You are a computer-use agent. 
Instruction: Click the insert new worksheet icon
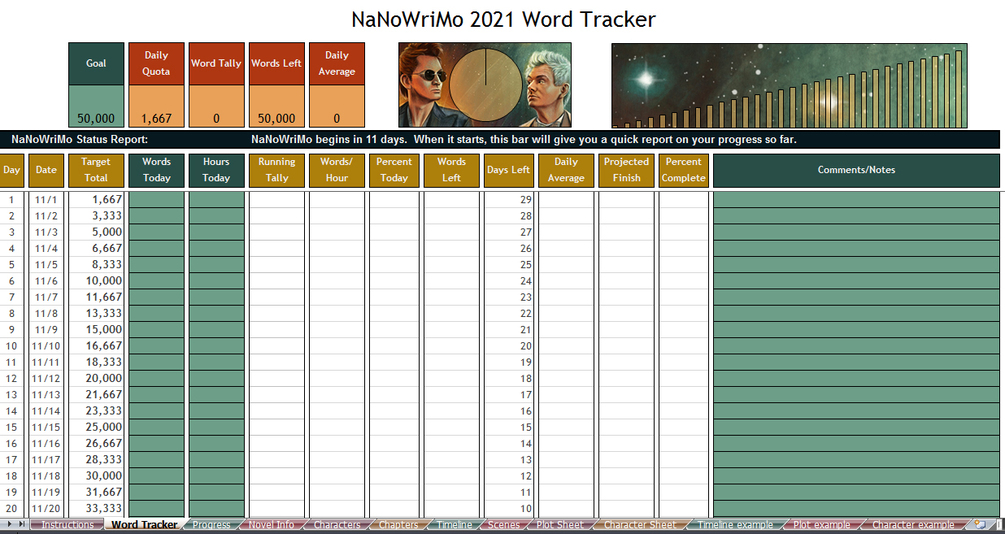click(x=981, y=524)
